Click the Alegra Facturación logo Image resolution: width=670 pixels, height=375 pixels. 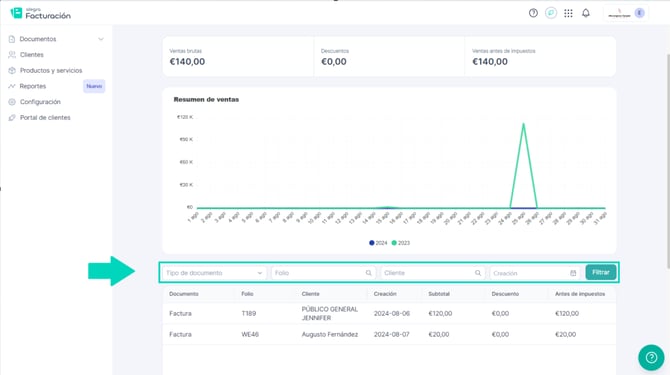[x=41, y=13]
